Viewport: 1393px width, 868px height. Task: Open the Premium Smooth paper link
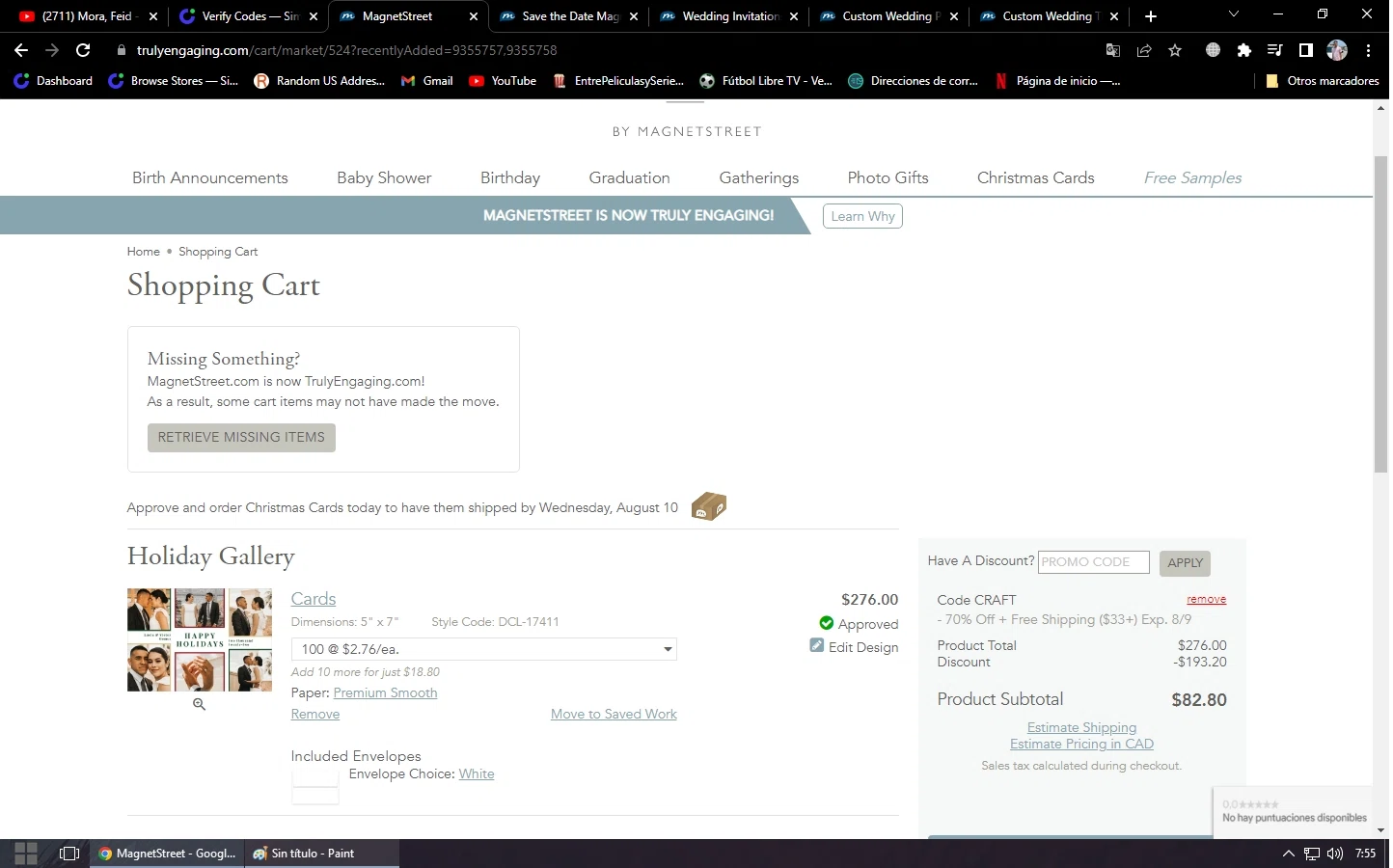click(x=385, y=692)
